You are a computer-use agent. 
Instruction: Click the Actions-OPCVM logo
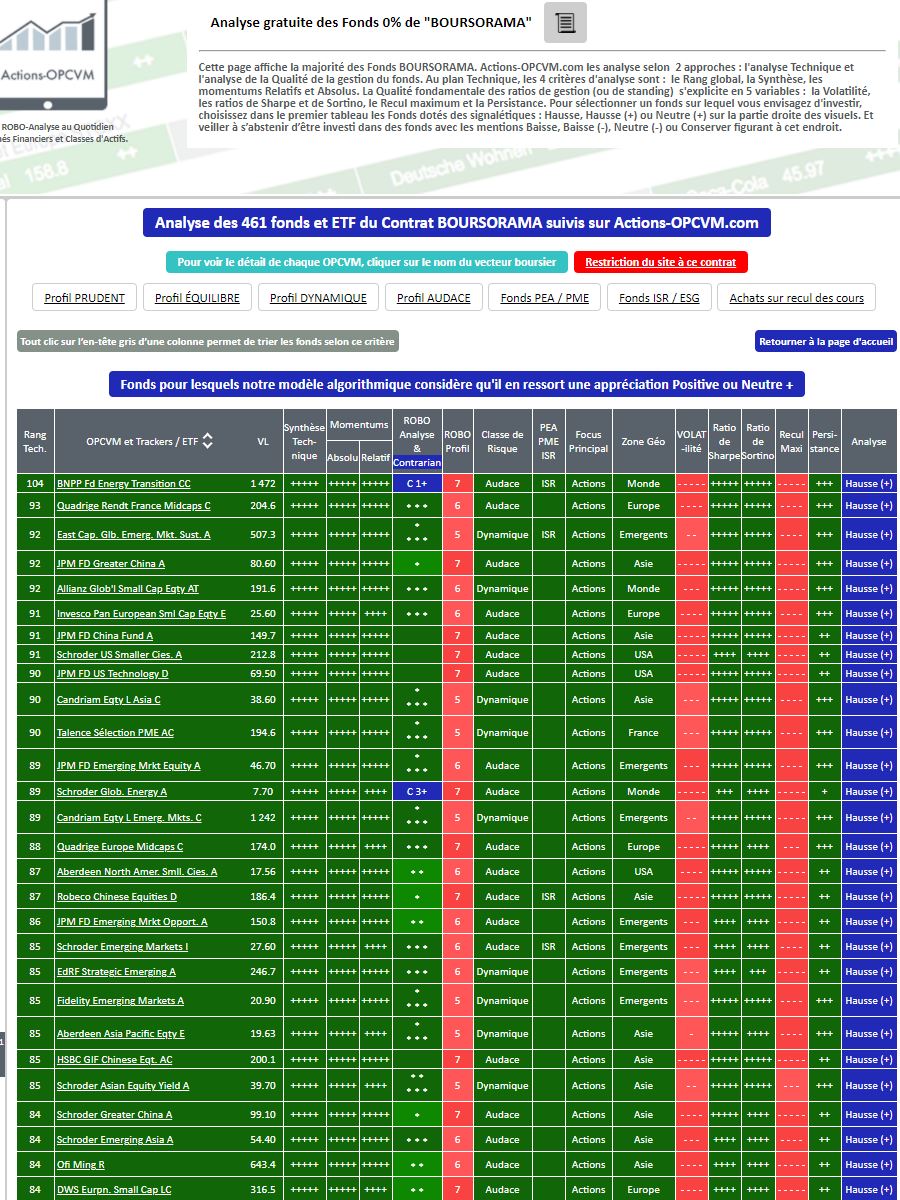click(53, 55)
